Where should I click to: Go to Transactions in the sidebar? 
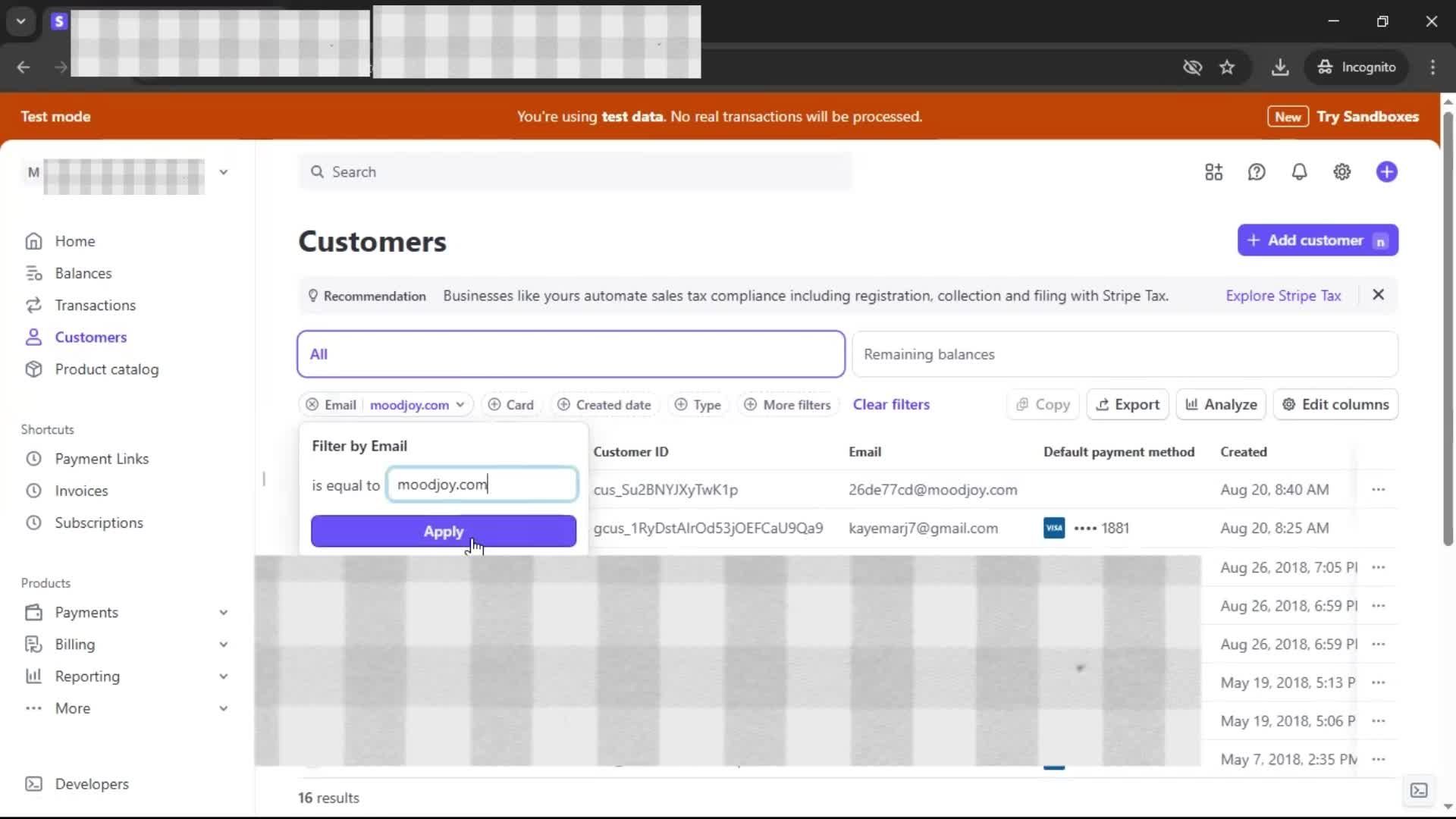(x=95, y=306)
